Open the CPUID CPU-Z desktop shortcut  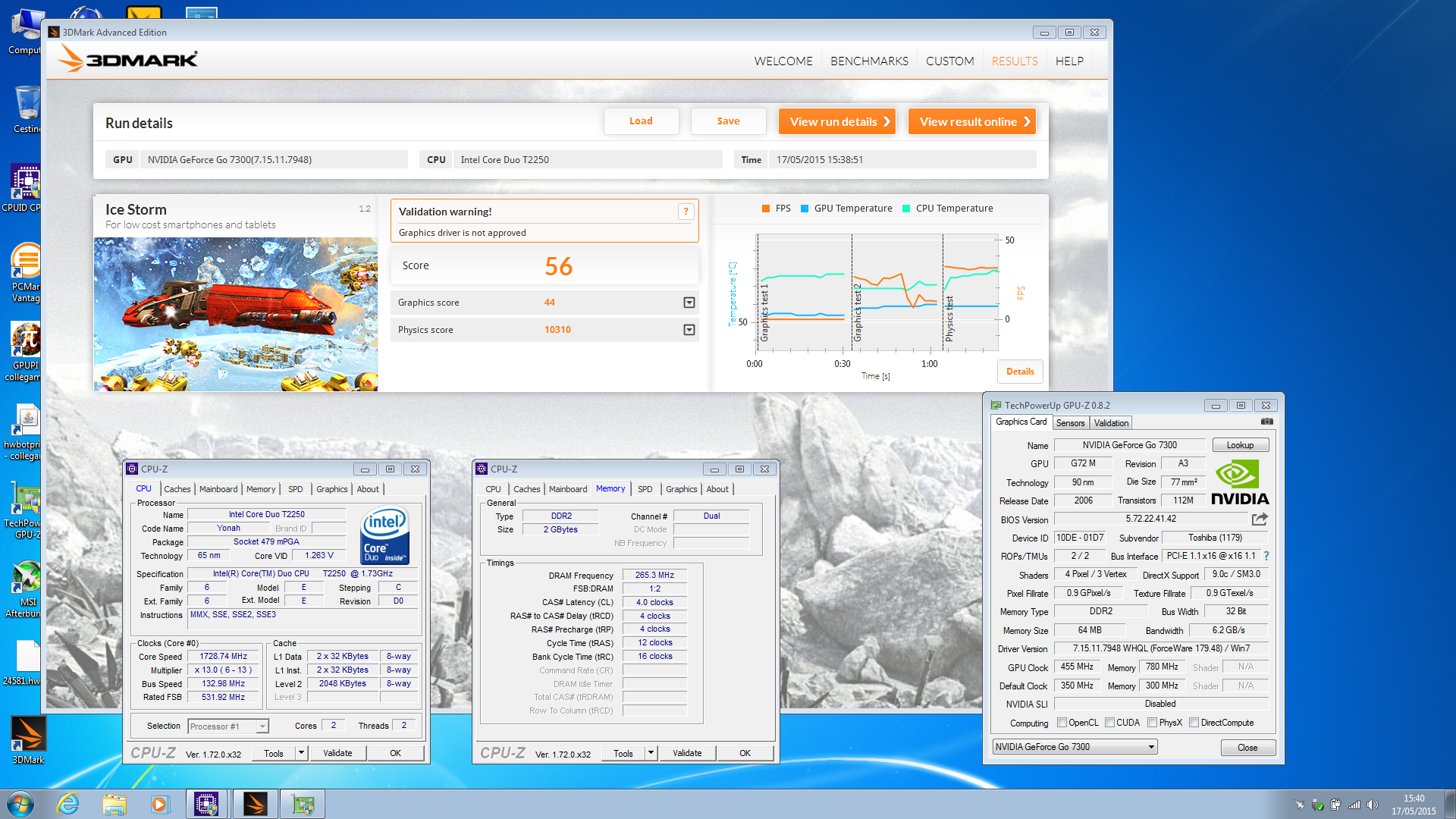pyautogui.click(x=24, y=188)
